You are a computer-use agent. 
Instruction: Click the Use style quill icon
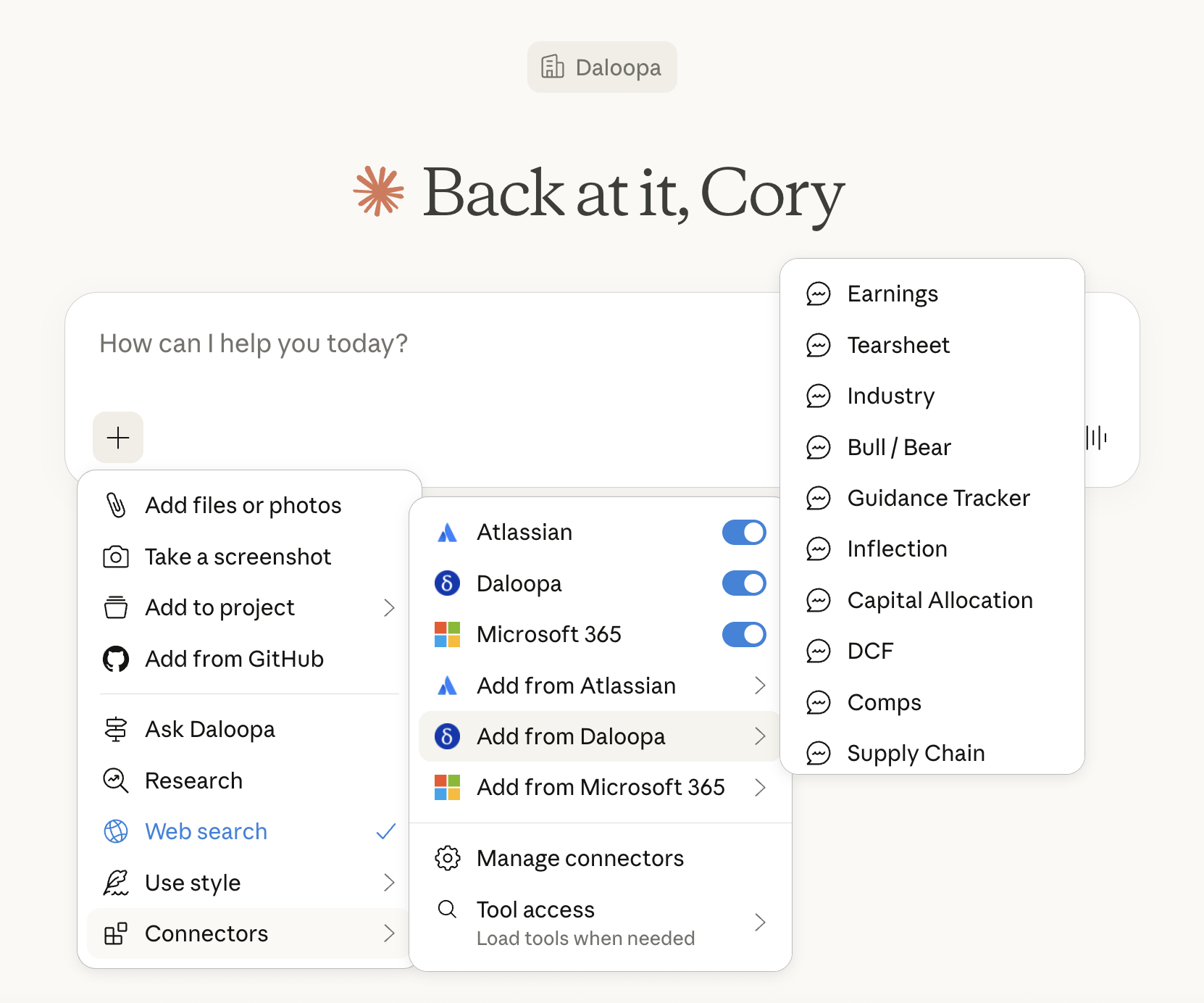pos(116,883)
